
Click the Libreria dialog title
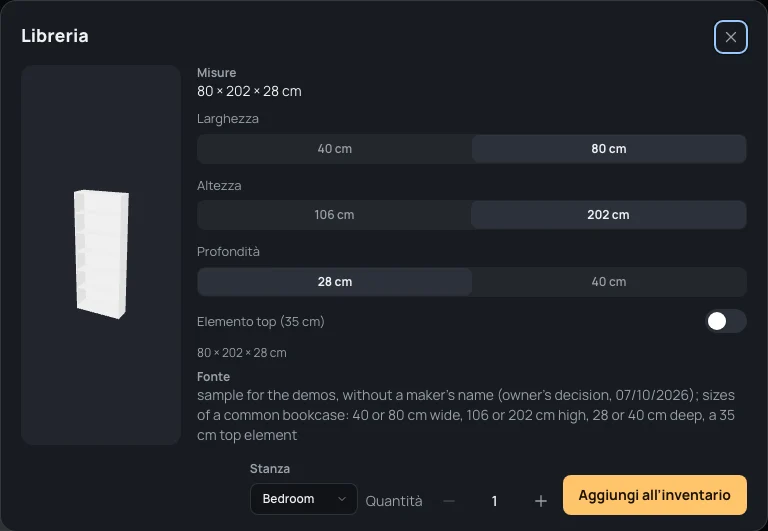pos(55,36)
